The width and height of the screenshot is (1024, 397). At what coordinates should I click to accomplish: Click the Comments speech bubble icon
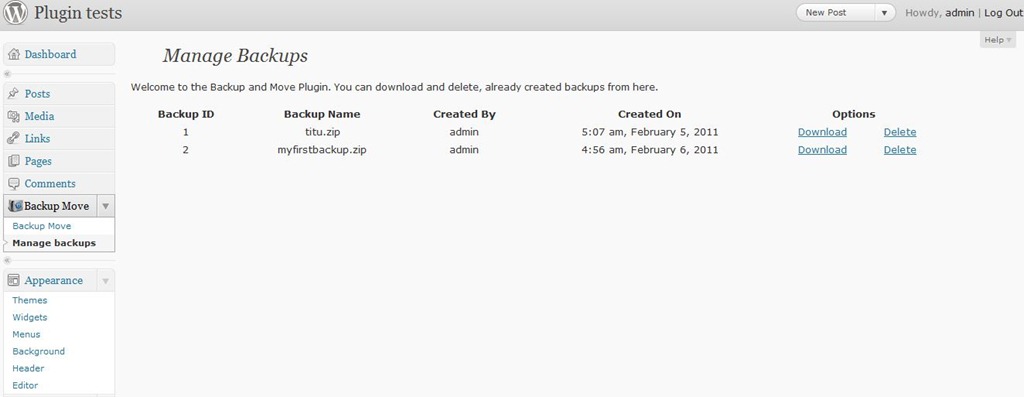(x=14, y=183)
